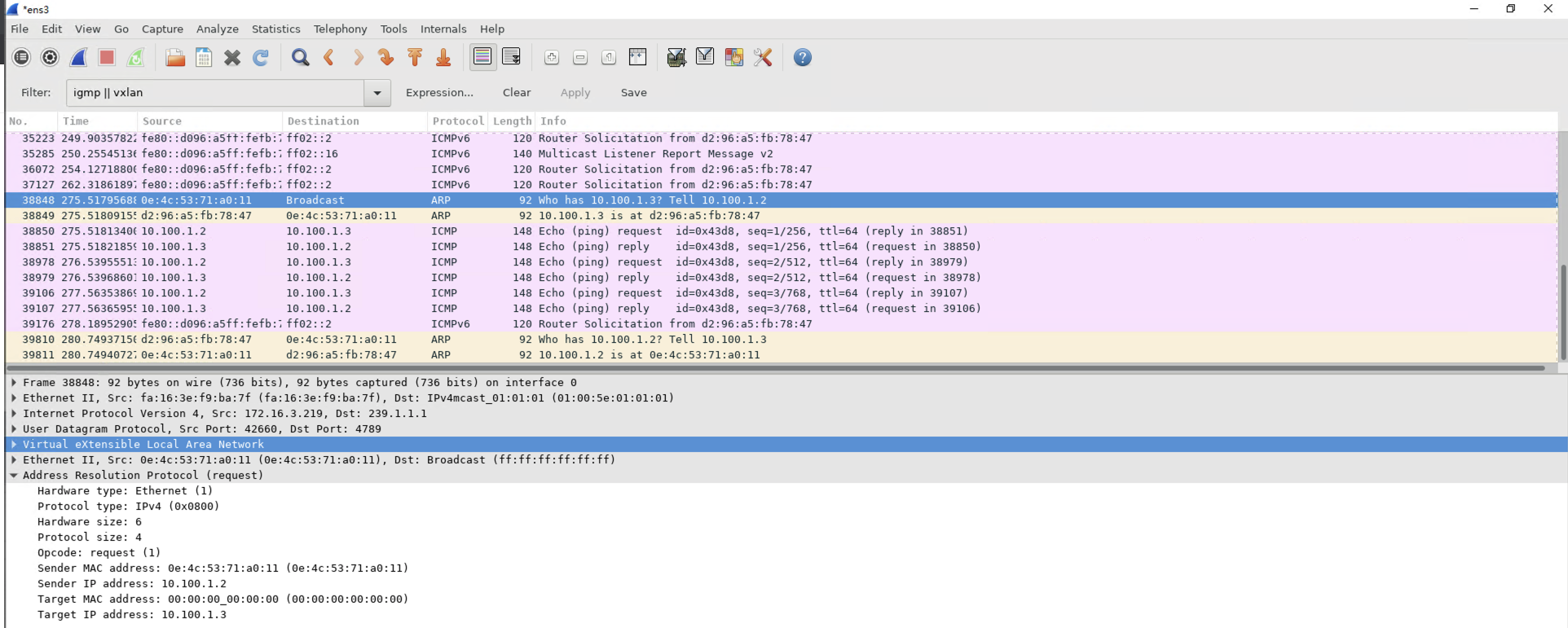Open the filter history dropdown arrow
Image resolution: width=1568 pixels, height=628 pixels.
point(377,93)
